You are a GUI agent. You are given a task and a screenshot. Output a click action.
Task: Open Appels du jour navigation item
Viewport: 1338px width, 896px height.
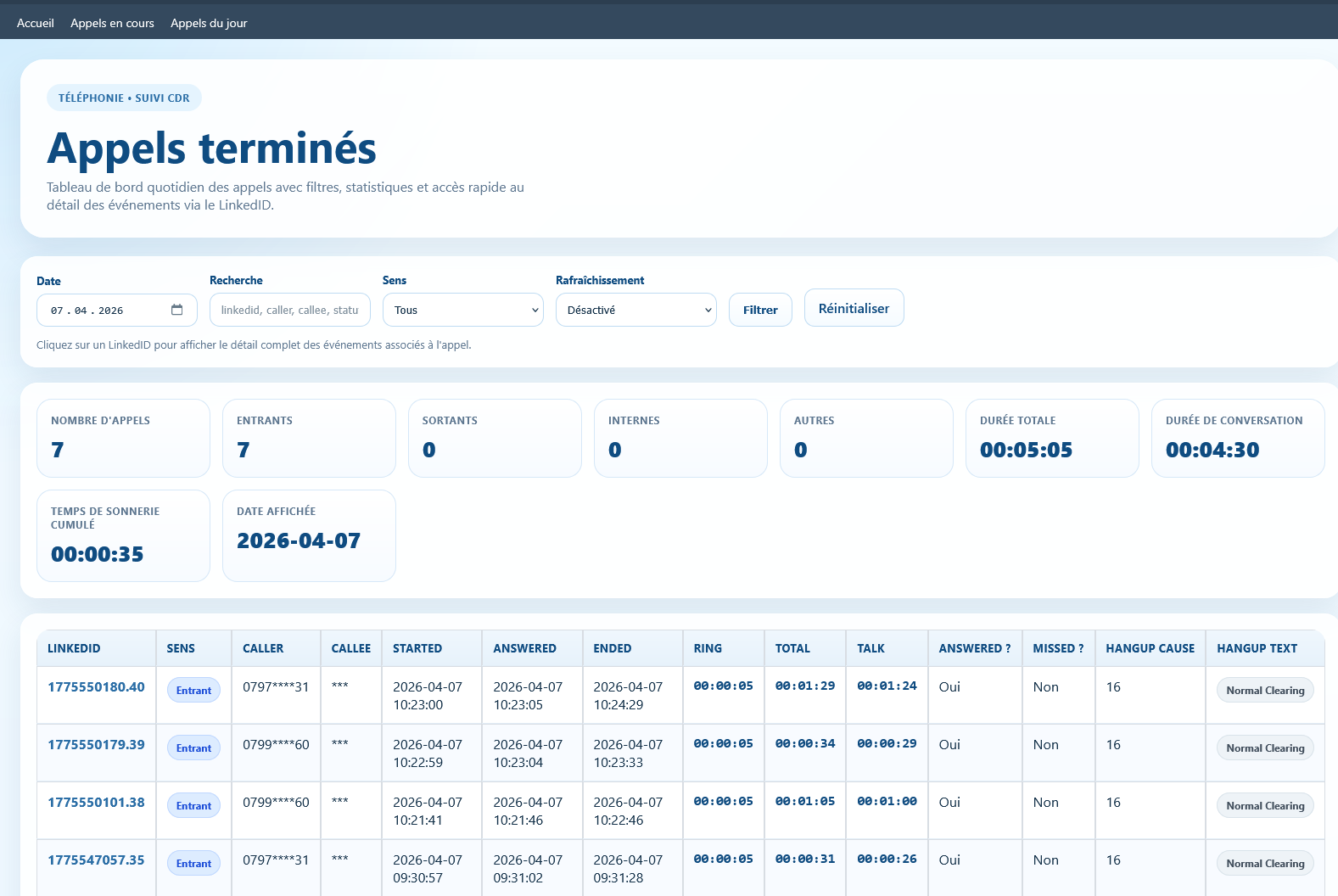click(x=209, y=23)
